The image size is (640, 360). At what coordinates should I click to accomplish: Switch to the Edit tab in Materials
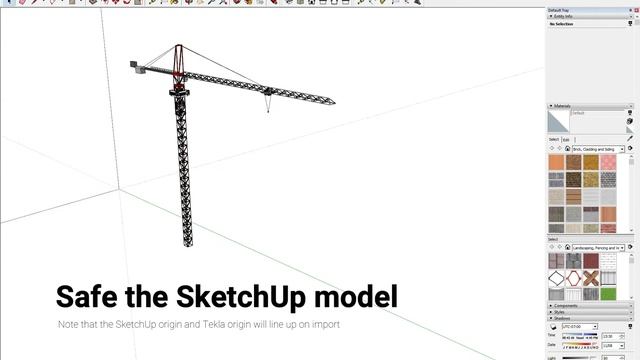[566, 140]
